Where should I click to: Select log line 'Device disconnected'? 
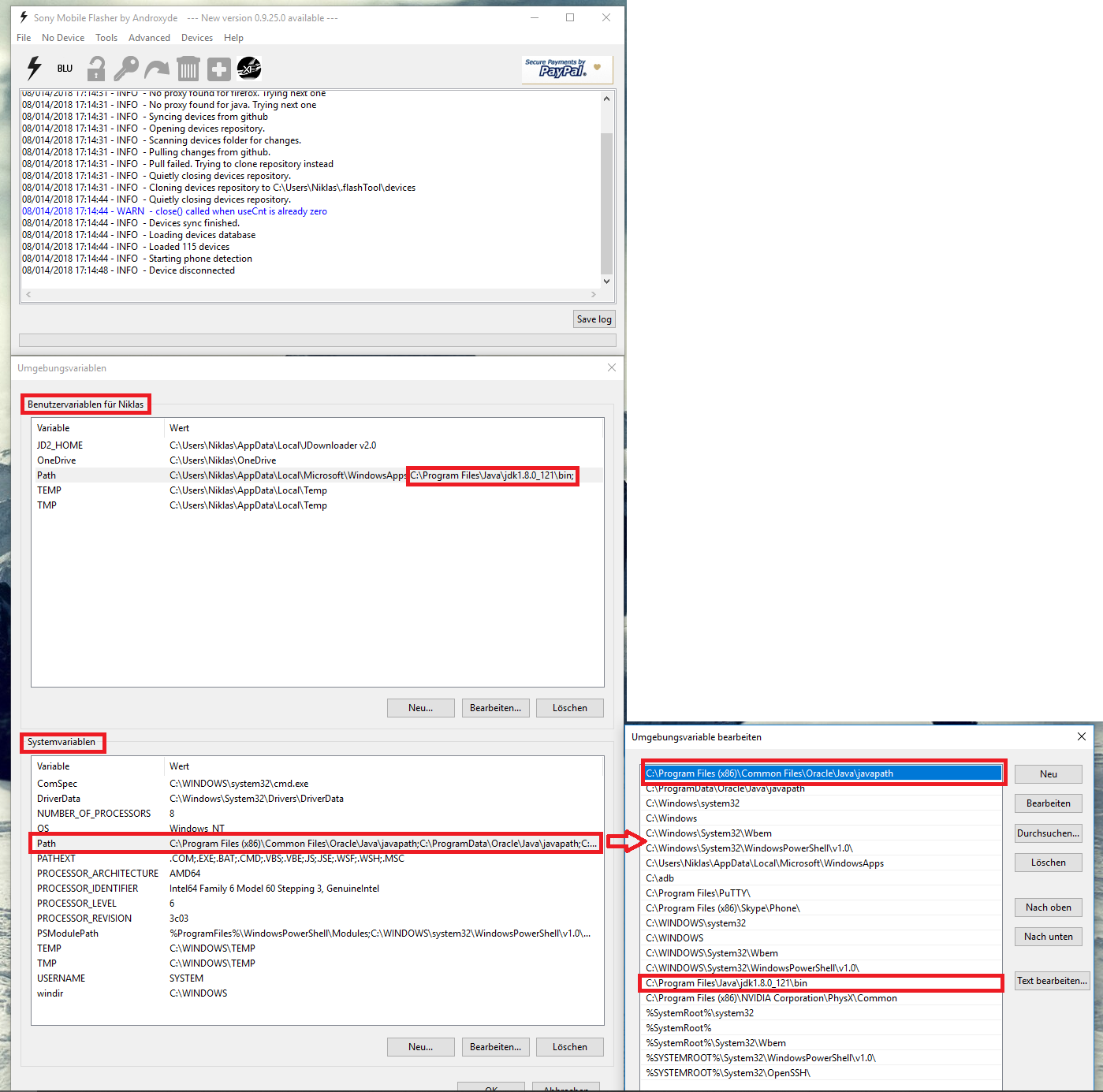(129, 270)
